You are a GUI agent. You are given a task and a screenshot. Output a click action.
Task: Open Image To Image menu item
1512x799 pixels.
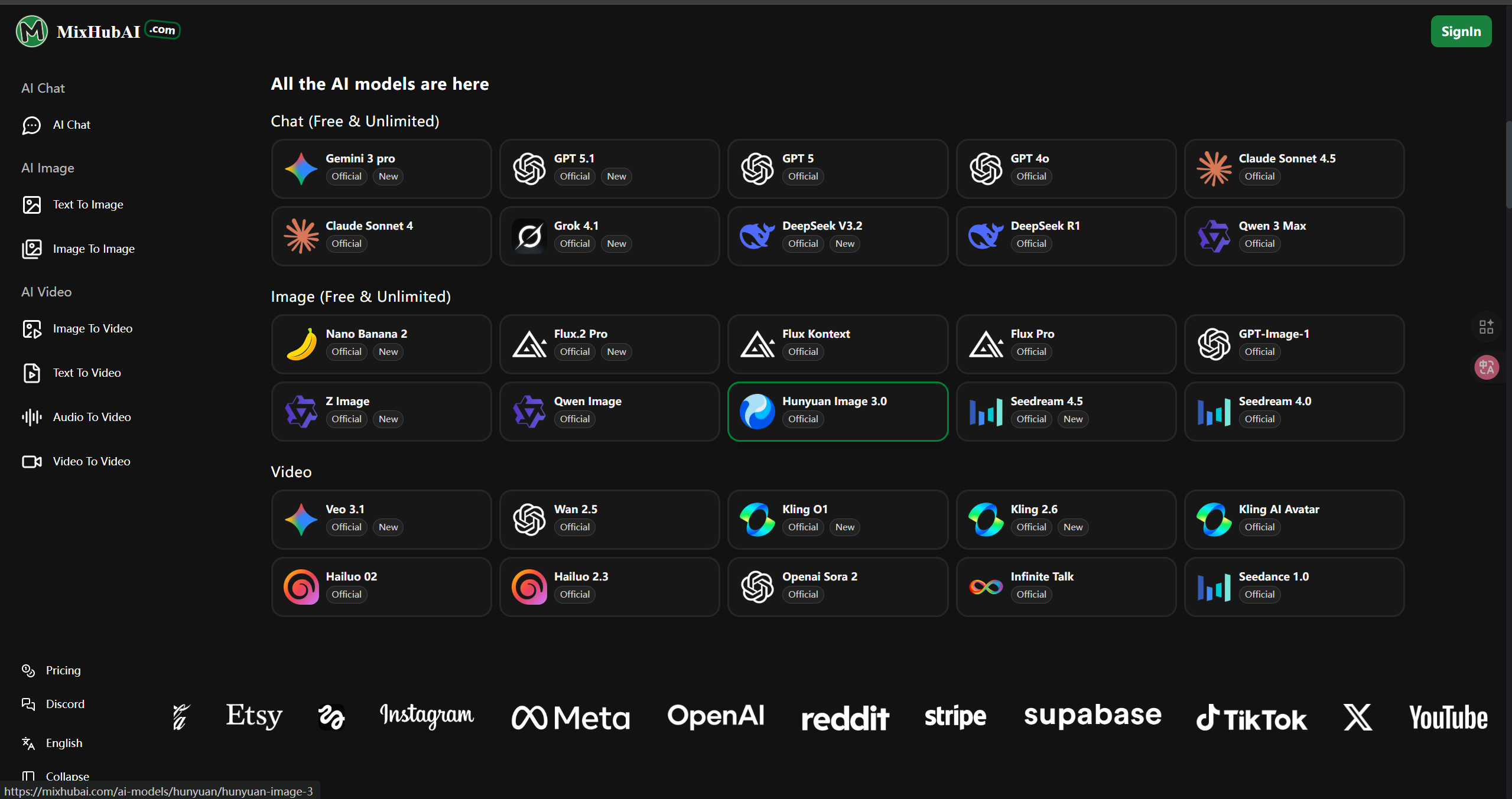click(93, 249)
